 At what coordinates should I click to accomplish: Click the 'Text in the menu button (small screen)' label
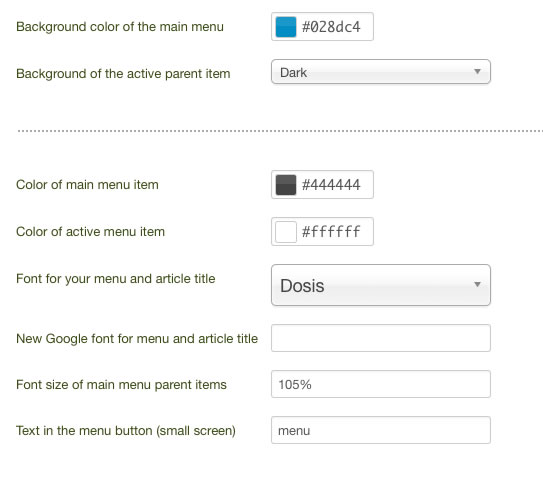click(x=126, y=431)
